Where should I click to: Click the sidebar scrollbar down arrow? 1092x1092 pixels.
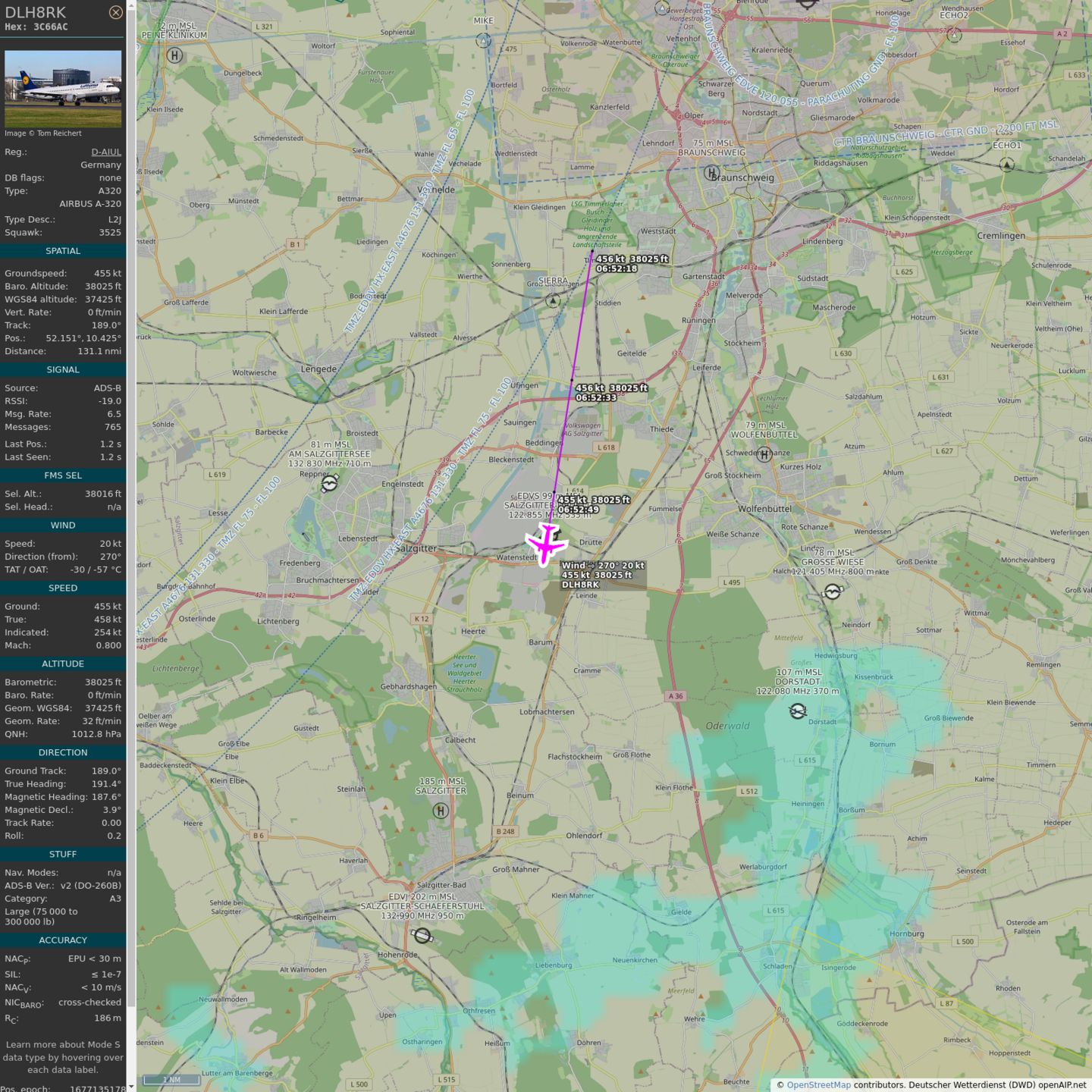click(131, 1086)
